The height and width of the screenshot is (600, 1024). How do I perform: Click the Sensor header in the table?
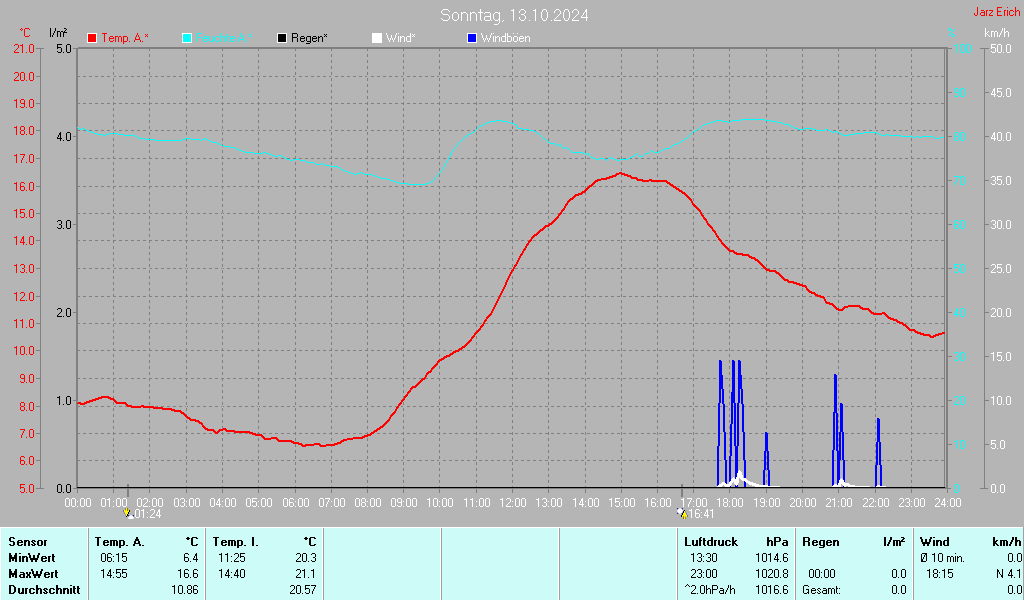click(28, 542)
